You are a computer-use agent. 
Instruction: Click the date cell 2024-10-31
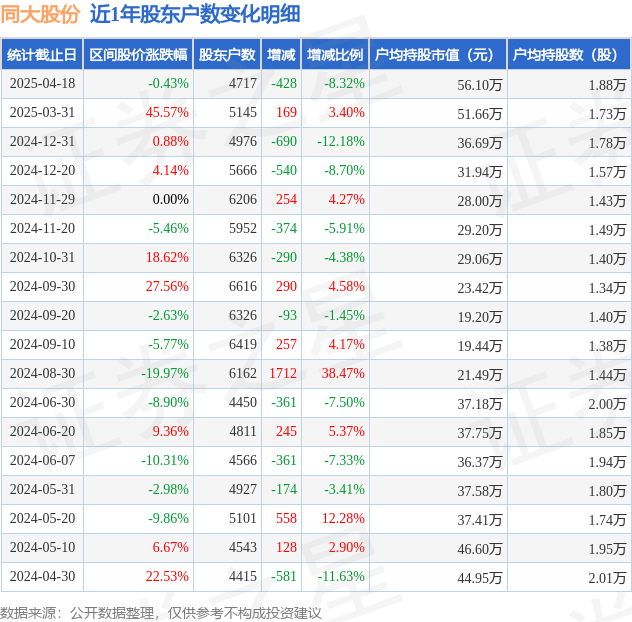tap(42, 258)
